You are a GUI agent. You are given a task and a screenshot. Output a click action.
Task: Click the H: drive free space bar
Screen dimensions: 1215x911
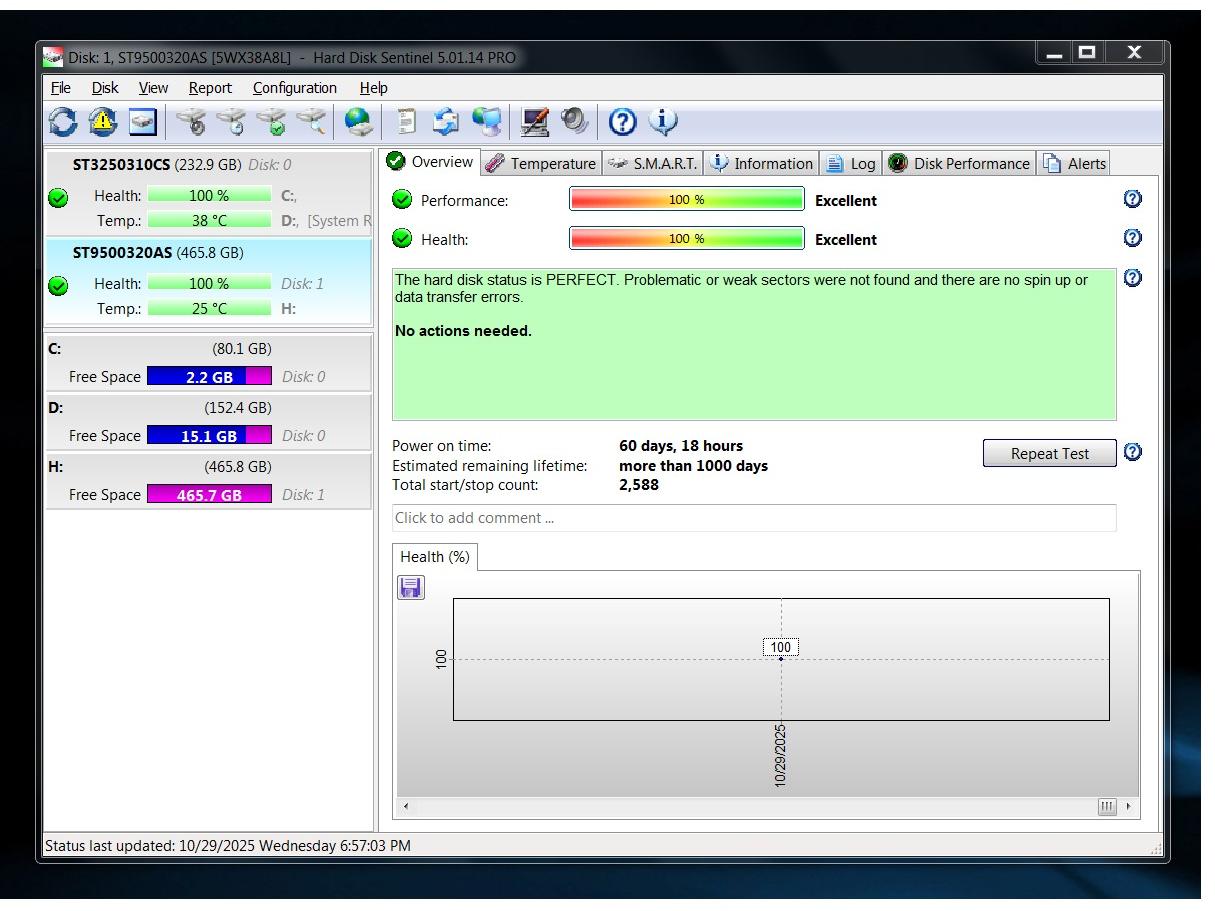[209, 495]
